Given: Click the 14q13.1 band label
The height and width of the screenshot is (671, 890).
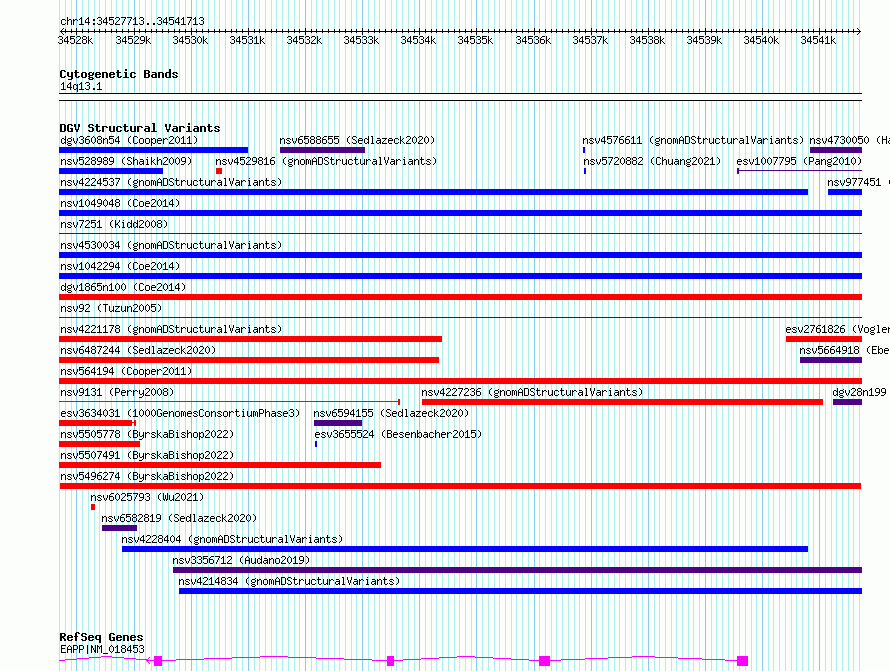Looking at the screenshot, I should click(x=81, y=86).
